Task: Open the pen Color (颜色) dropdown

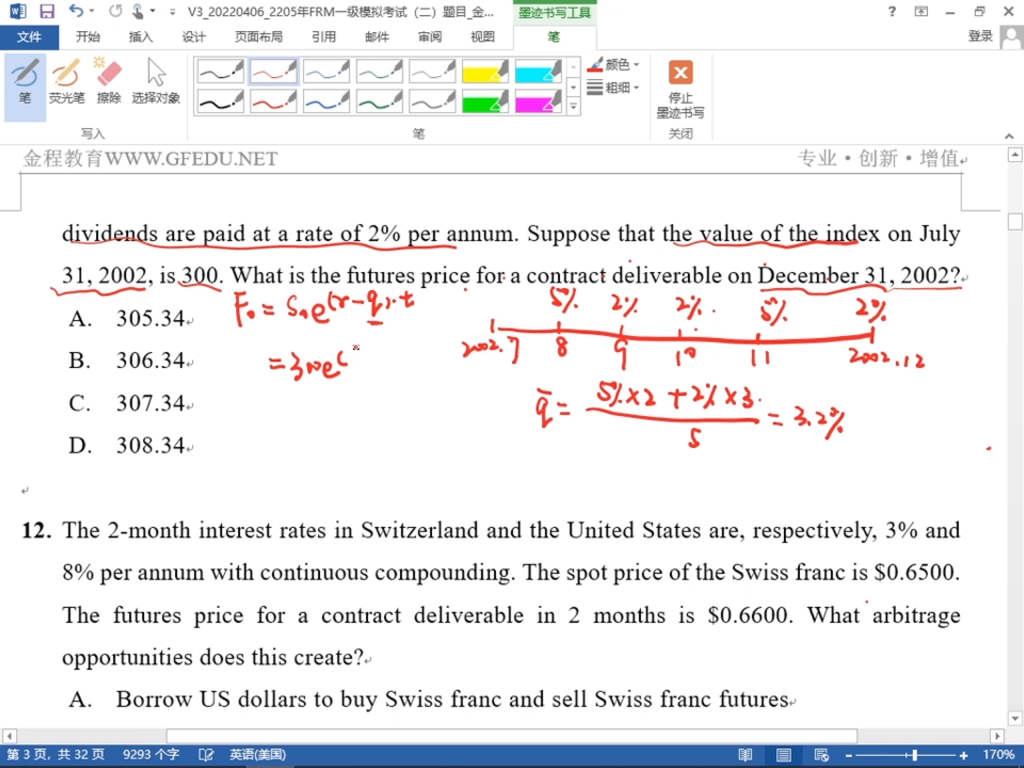Action: (x=614, y=65)
